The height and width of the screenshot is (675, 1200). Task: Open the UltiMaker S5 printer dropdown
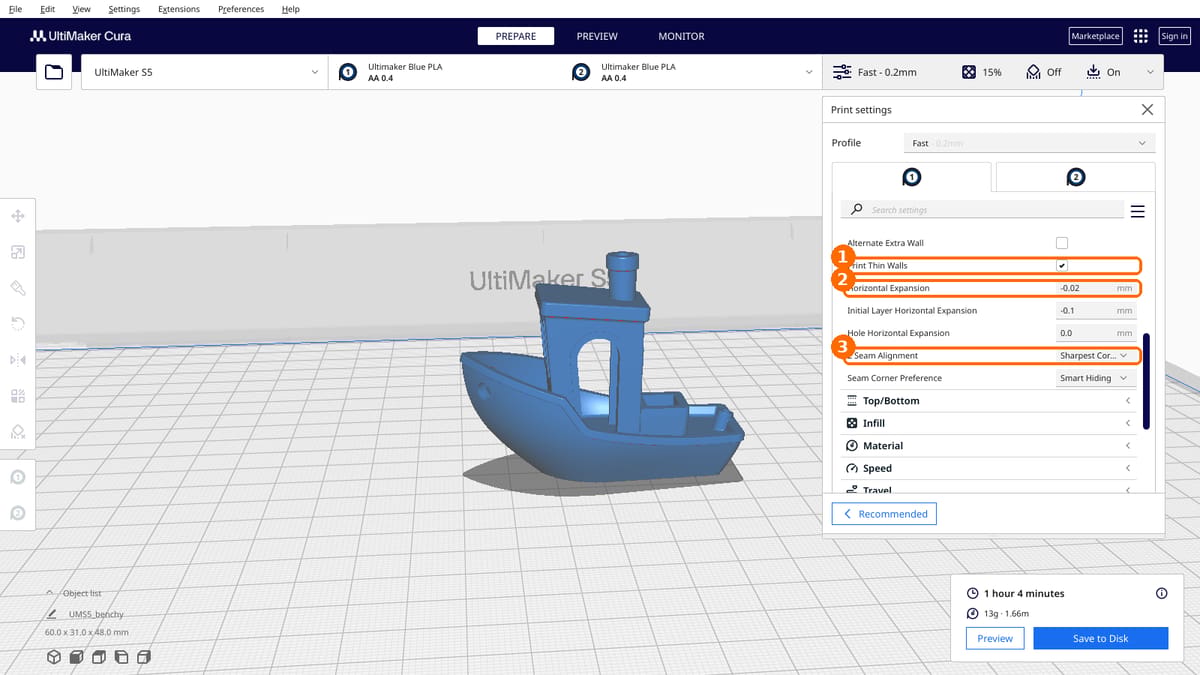pyautogui.click(x=203, y=72)
